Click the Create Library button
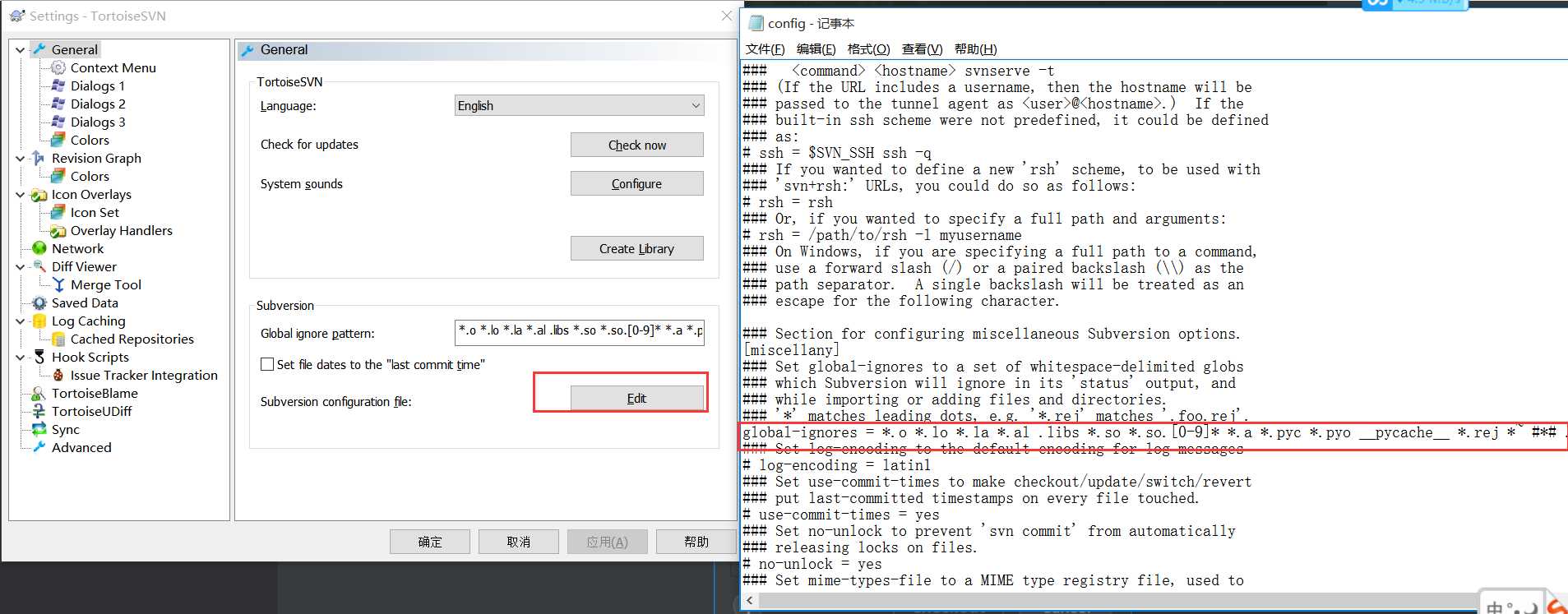Screen dimensions: 1568x614 tap(637, 248)
